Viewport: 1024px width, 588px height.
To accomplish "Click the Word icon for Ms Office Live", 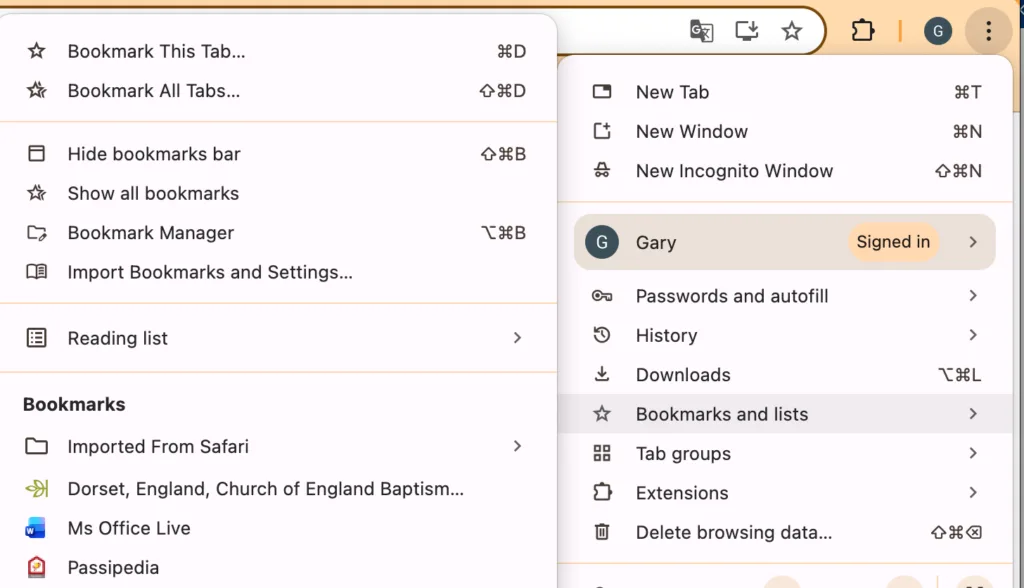I will point(36,528).
